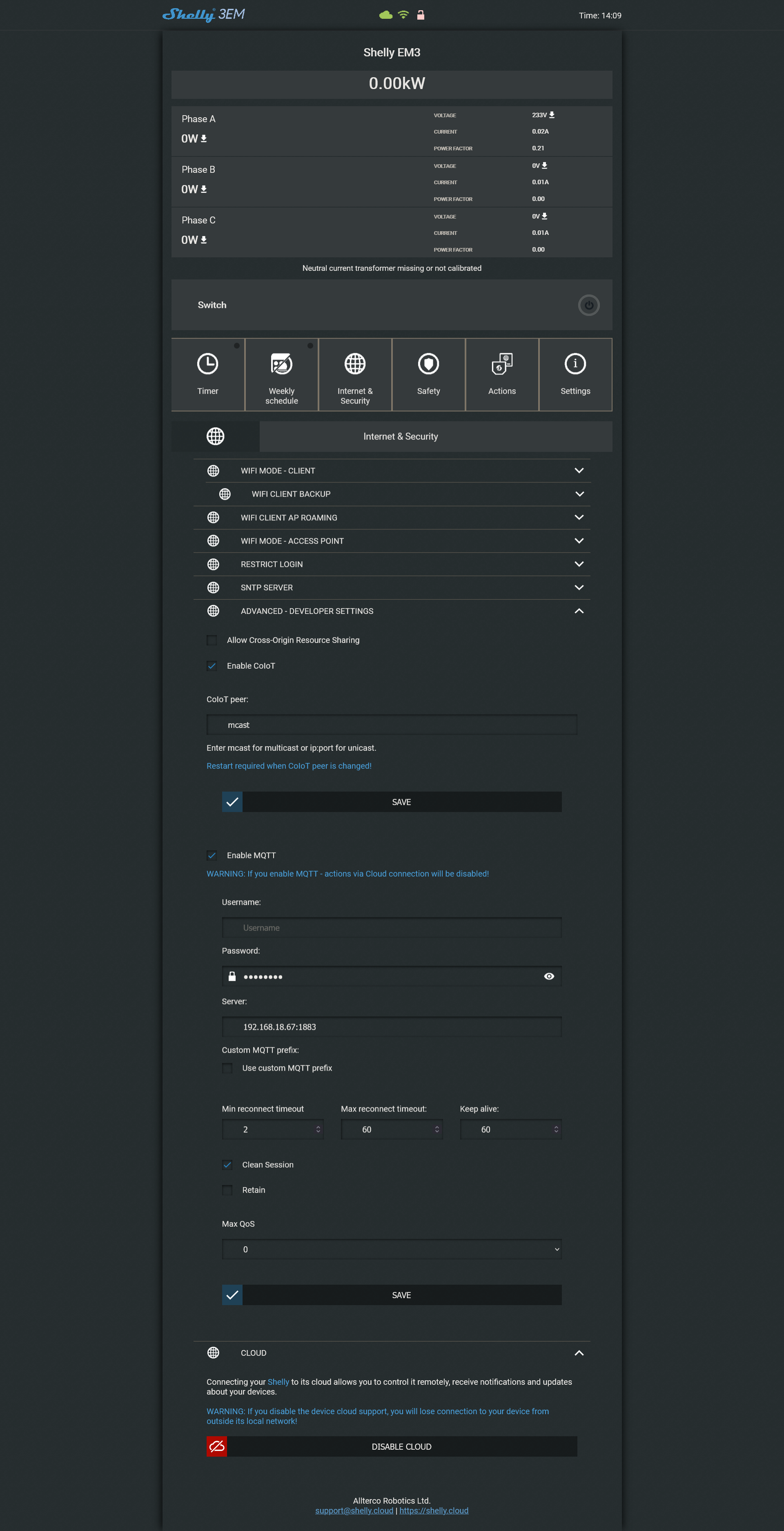Image resolution: width=784 pixels, height=1531 pixels.
Task: Expand WIFI CLIENT AP ROAMING chevron
Action: point(579,518)
